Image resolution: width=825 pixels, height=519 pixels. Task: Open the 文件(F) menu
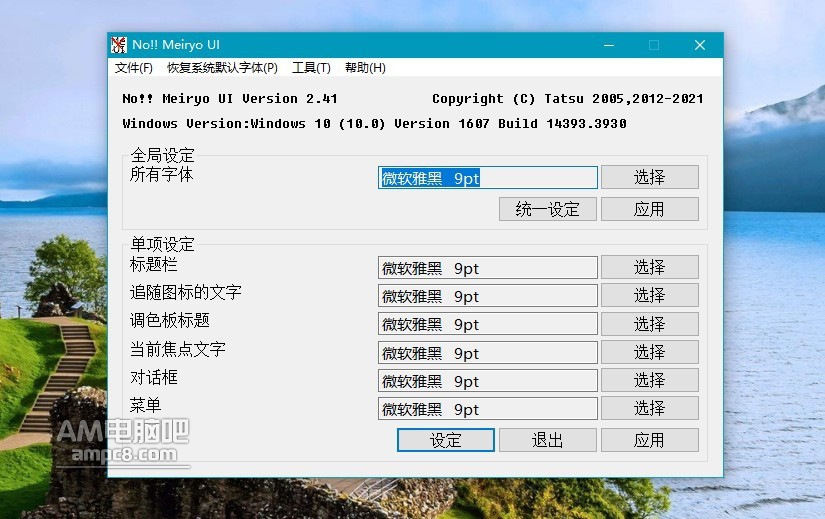pyautogui.click(x=134, y=68)
